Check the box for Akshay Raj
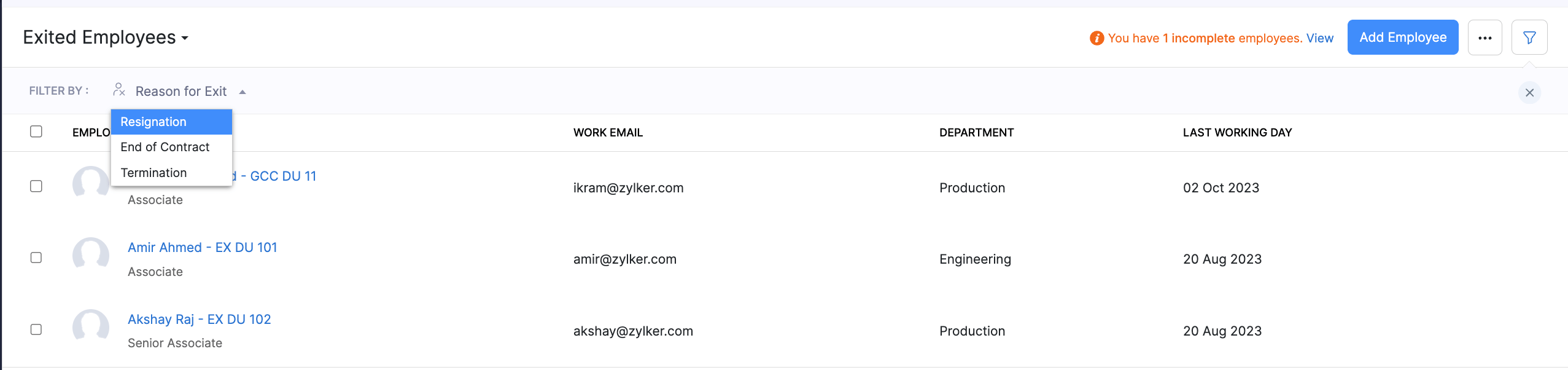1568x370 pixels. [x=36, y=329]
